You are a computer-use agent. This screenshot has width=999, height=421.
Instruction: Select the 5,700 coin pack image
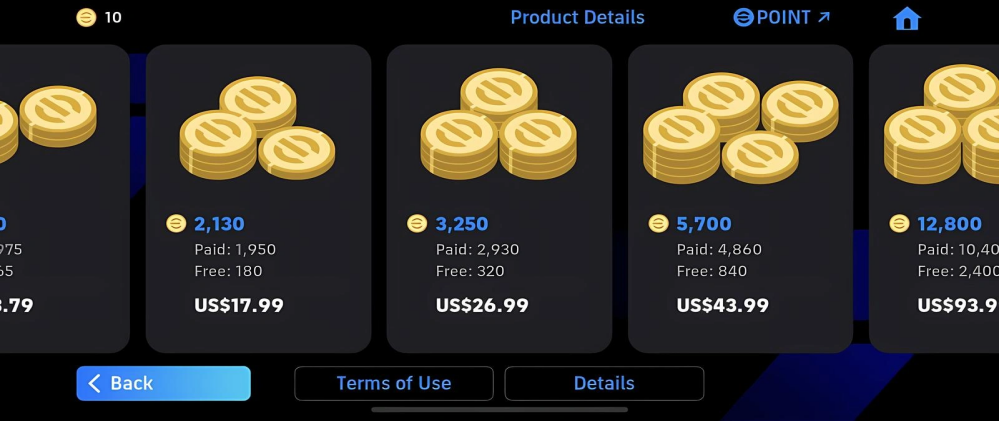click(x=740, y=127)
